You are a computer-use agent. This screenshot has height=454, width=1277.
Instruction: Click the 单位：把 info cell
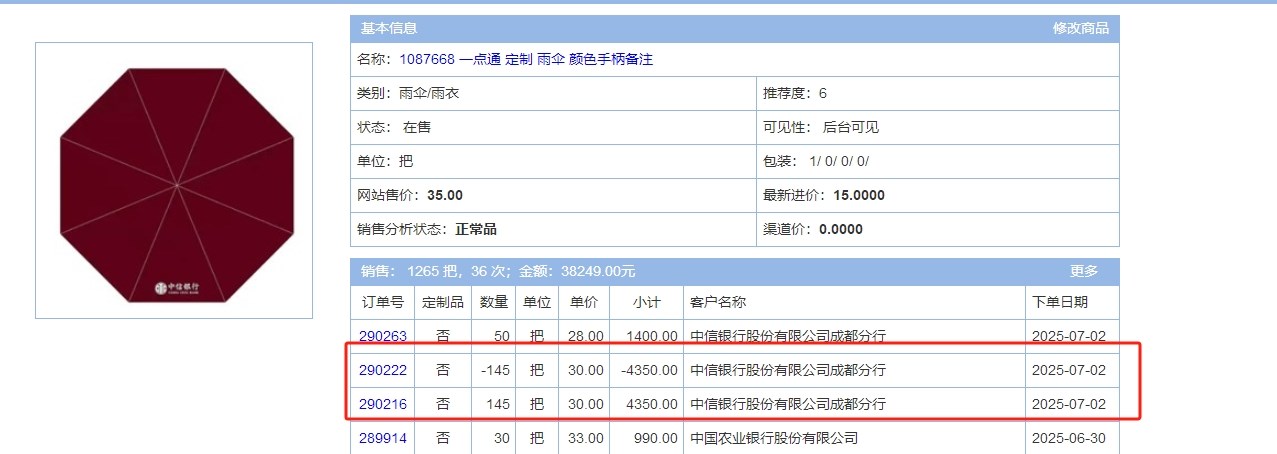[x=553, y=161]
